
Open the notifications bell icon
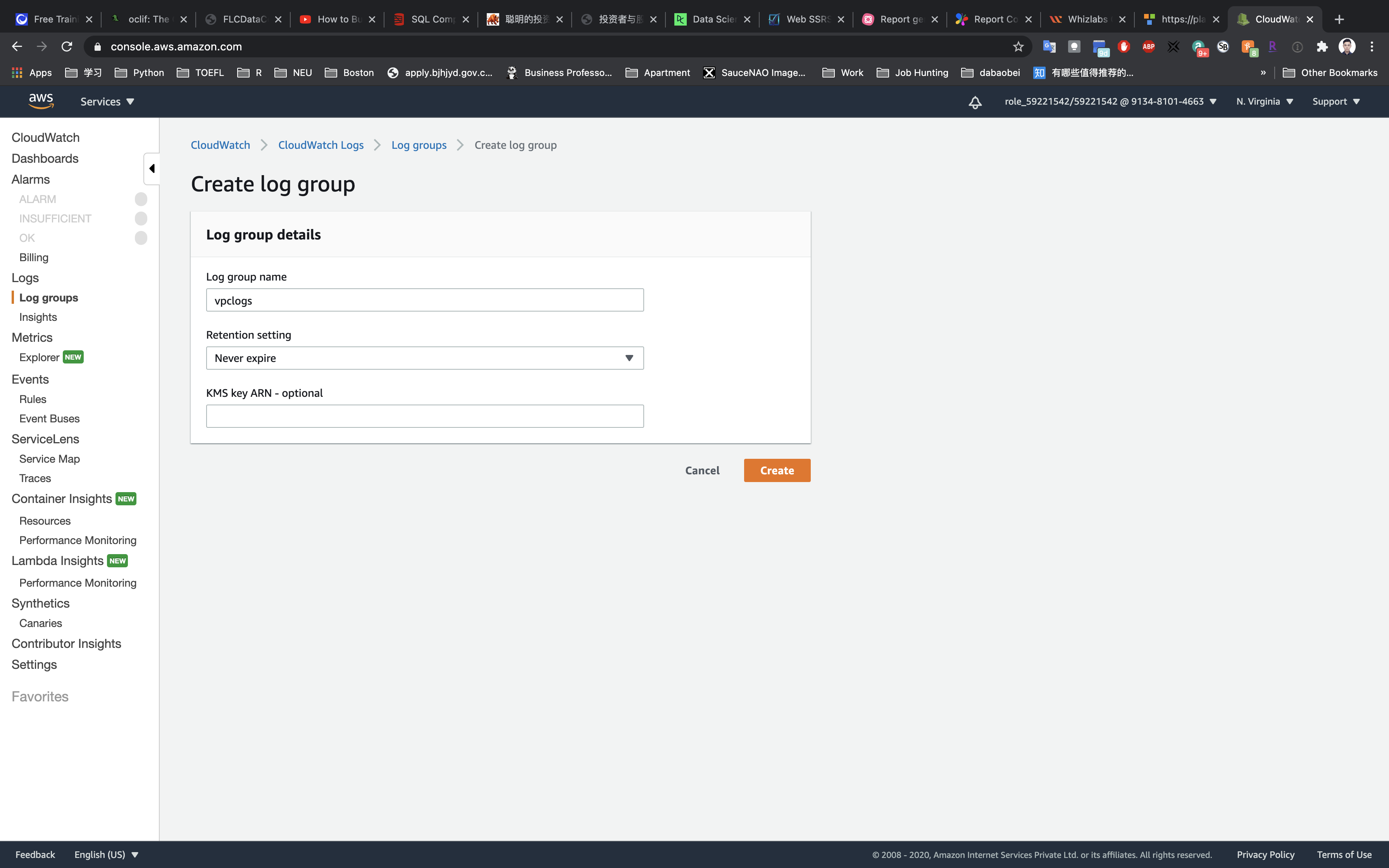click(x=975, y=102)
